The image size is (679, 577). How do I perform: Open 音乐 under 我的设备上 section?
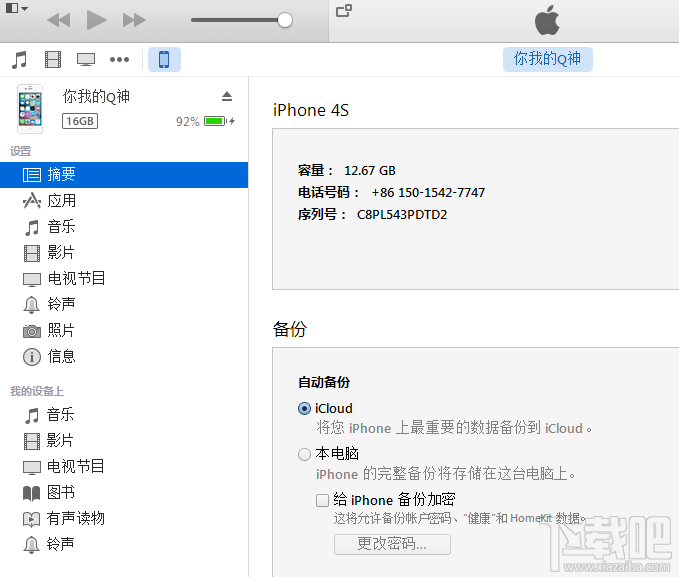point(124,415)
